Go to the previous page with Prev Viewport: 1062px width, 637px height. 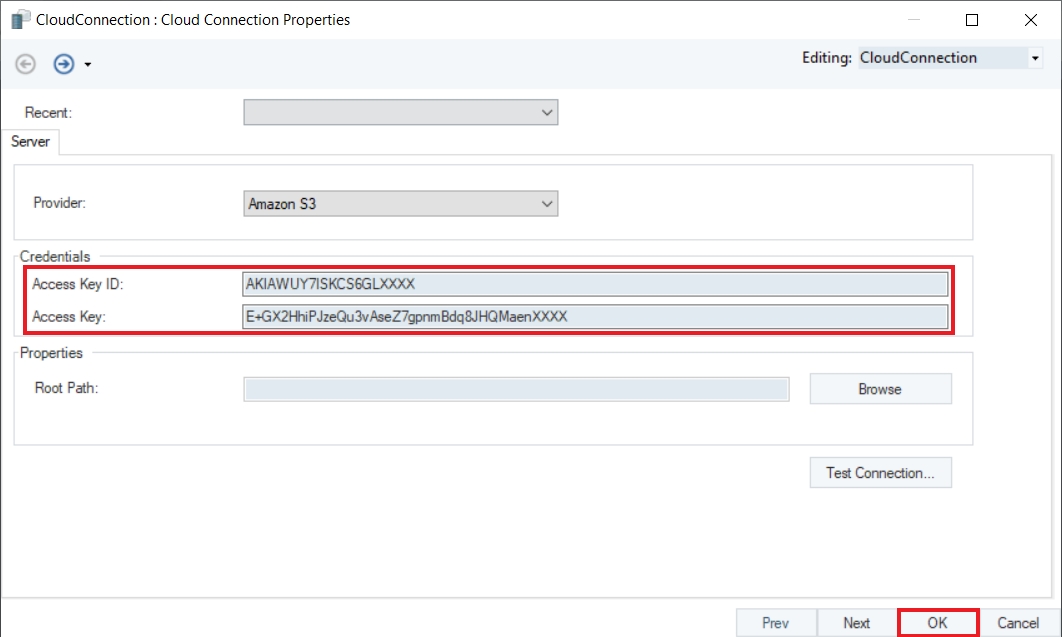click(776, 623)
